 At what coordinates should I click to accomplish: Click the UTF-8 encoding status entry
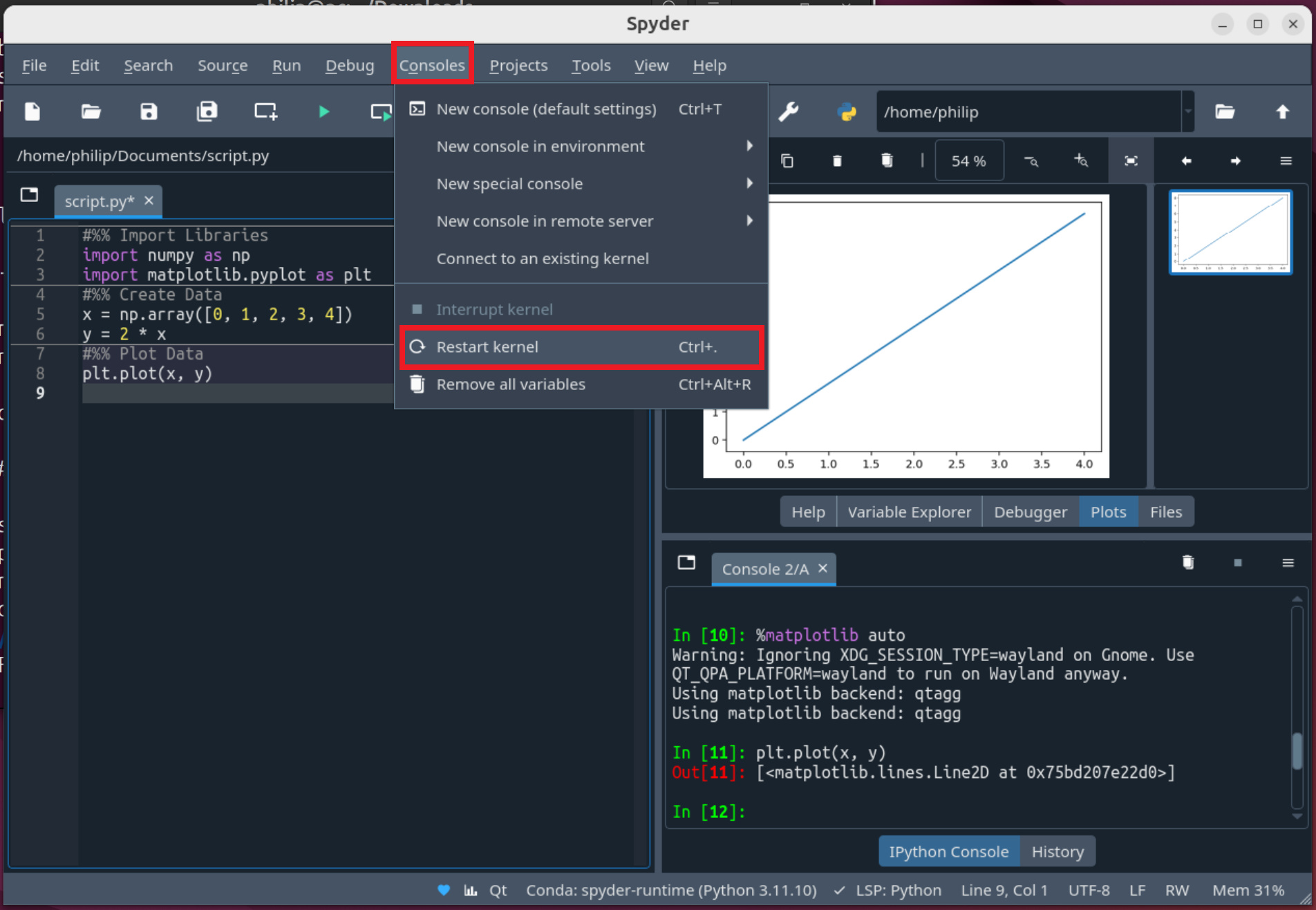coord(1089,890)
